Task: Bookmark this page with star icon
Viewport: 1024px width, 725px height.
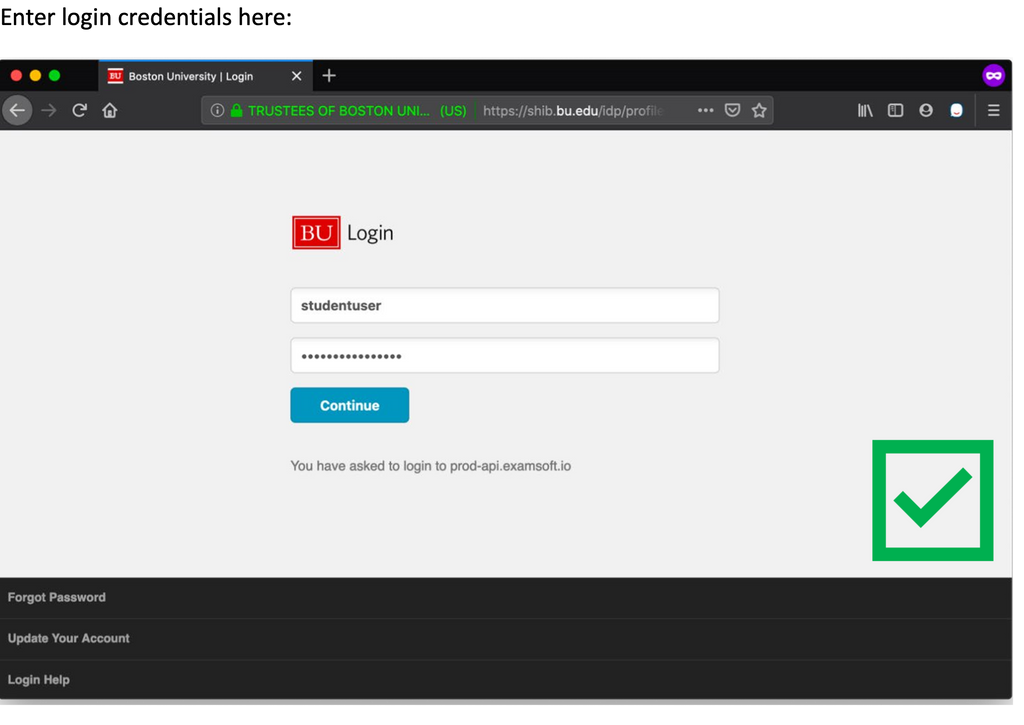Action: tap(759, 110)
